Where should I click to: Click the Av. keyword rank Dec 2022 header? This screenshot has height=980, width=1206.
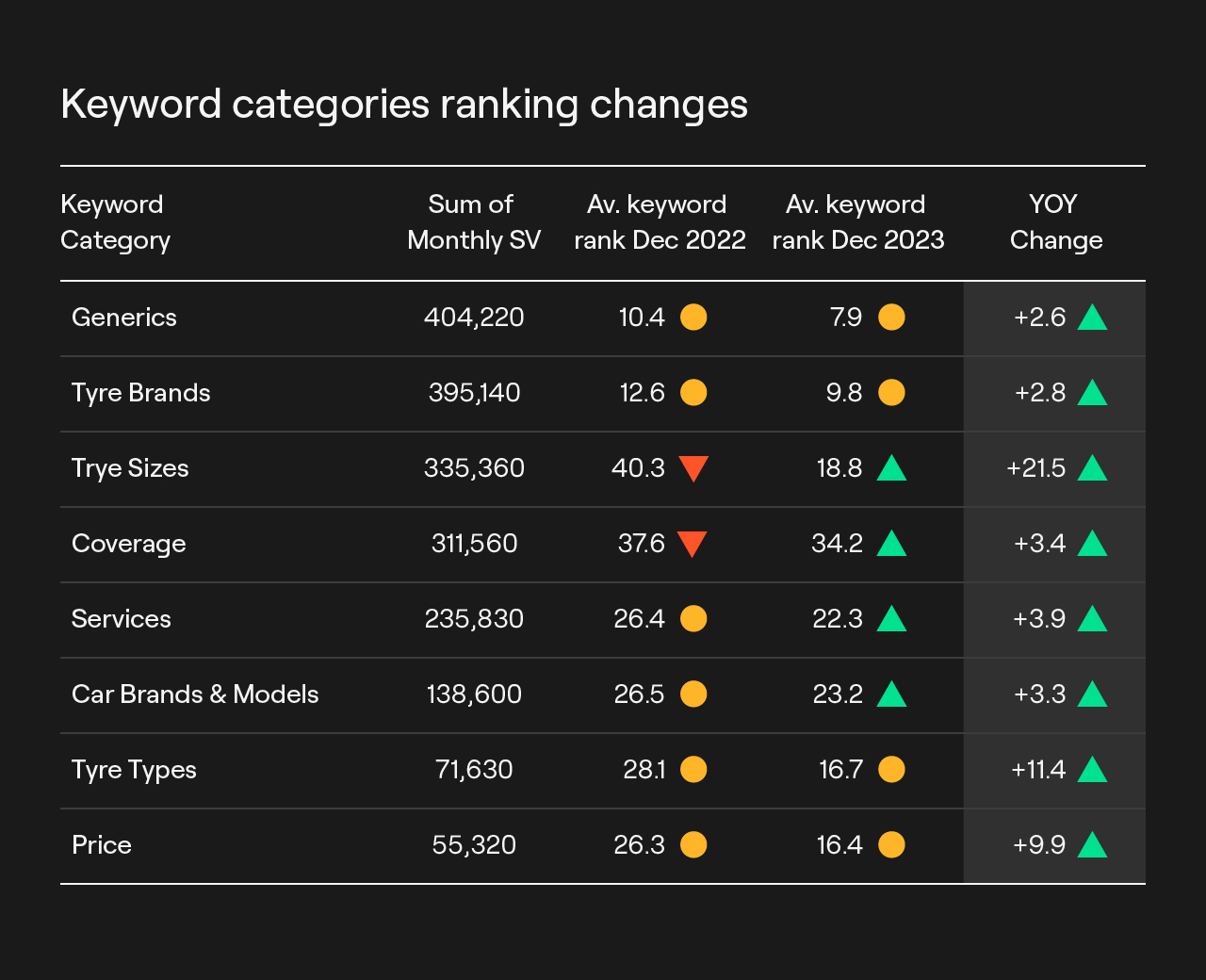point(660,222)
